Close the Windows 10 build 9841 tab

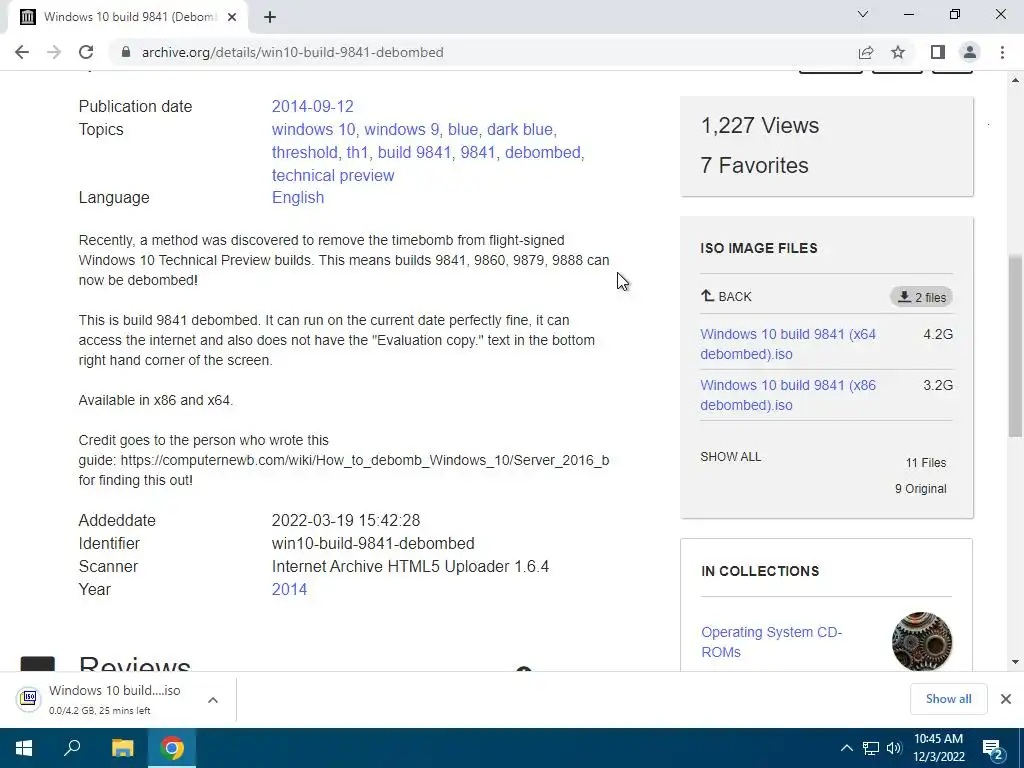232,17
